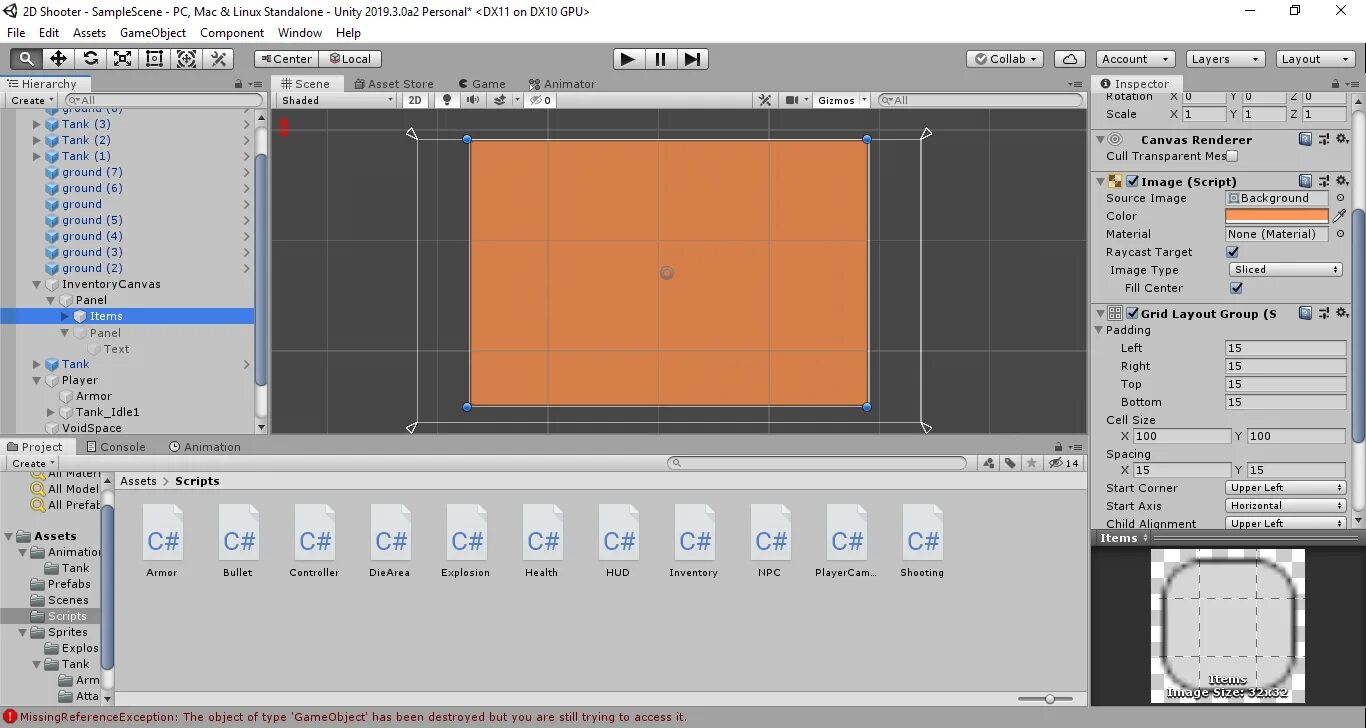Click the Play button
This screenshot has width=1366, height=728.
click(x=627, y=59)
